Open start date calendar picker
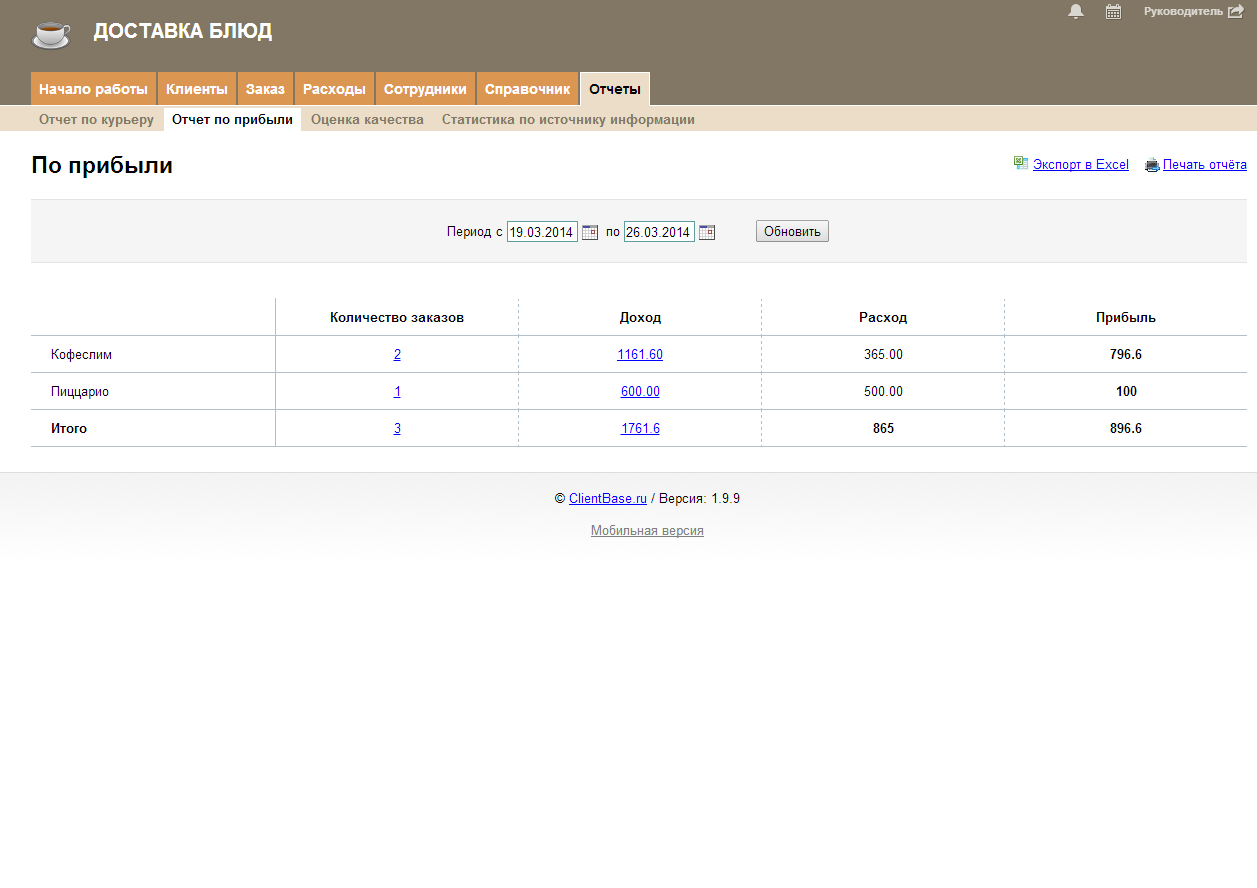This screenshot has height=888, width=1257. point(590,232)
